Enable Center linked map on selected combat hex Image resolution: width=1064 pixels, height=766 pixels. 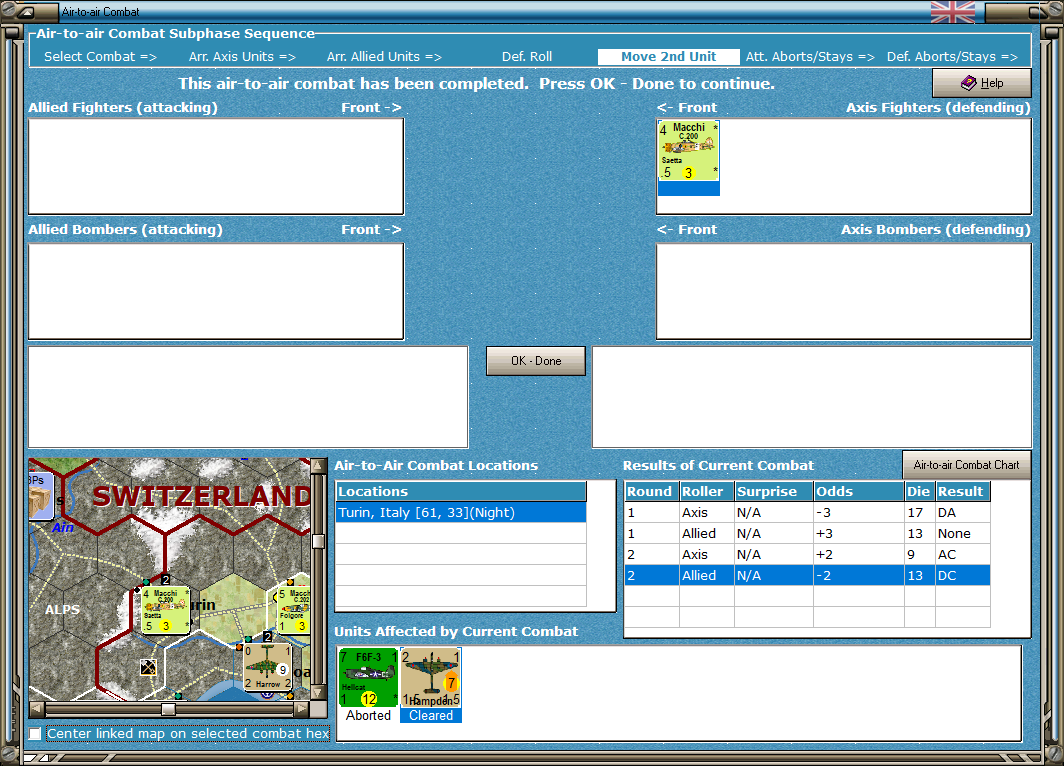pyautogui.click(x=35, y=733)
